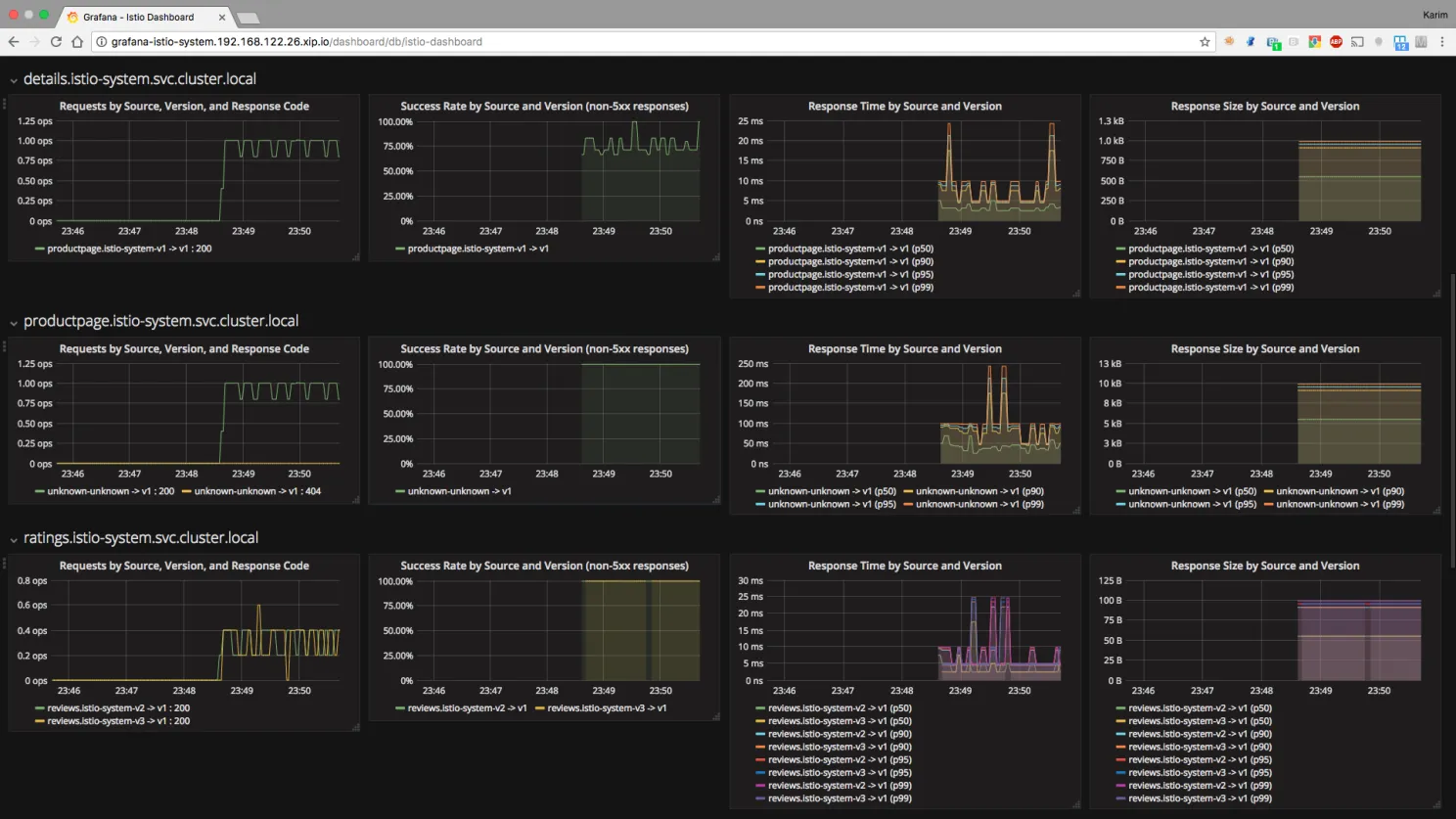This screenshot has width=1456, height=819.
Task: Open details row Response Size panel title menu
Action: tap(1265, 106)
